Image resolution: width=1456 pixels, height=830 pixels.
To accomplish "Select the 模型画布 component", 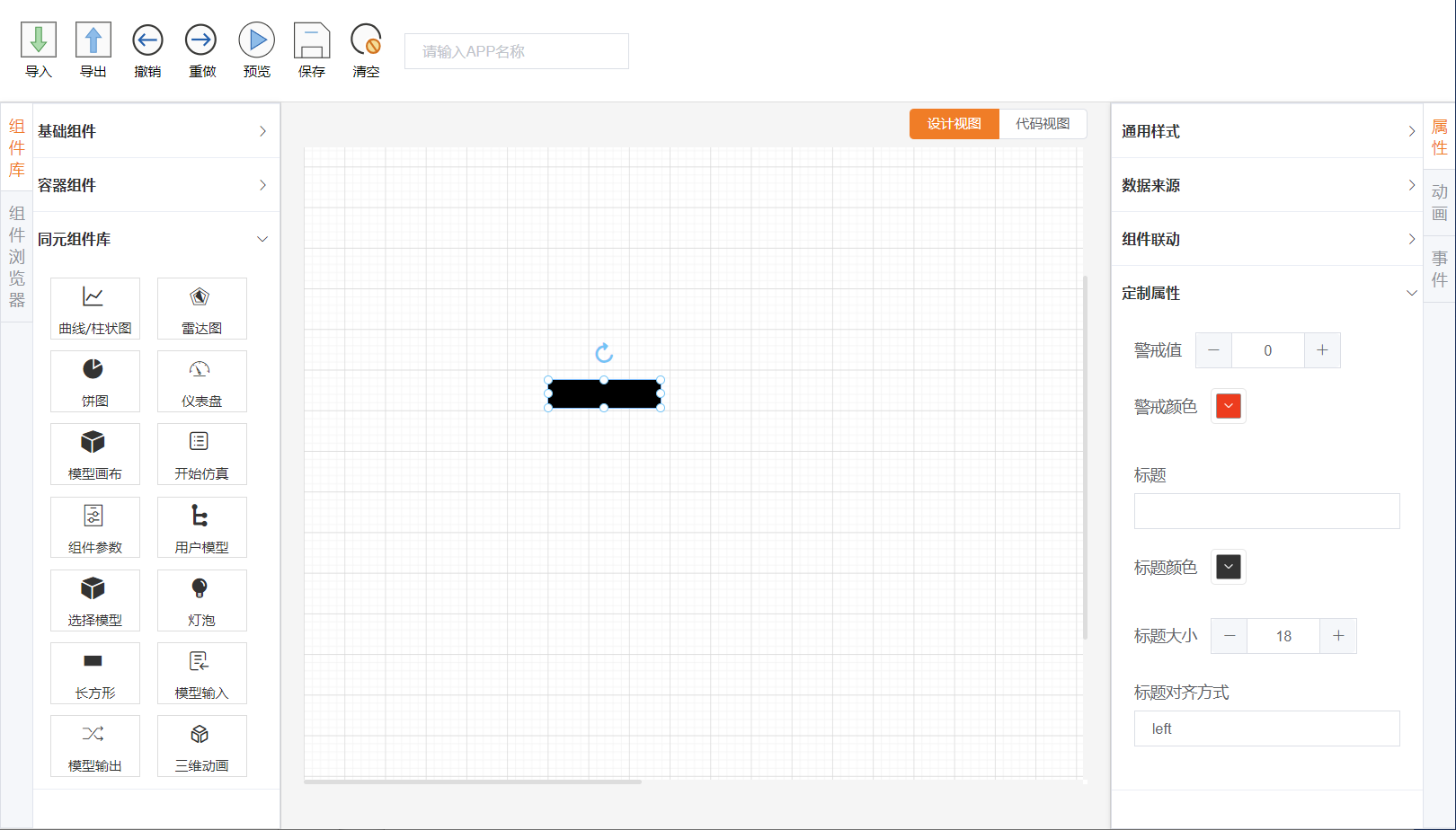I will pos(95,454).
